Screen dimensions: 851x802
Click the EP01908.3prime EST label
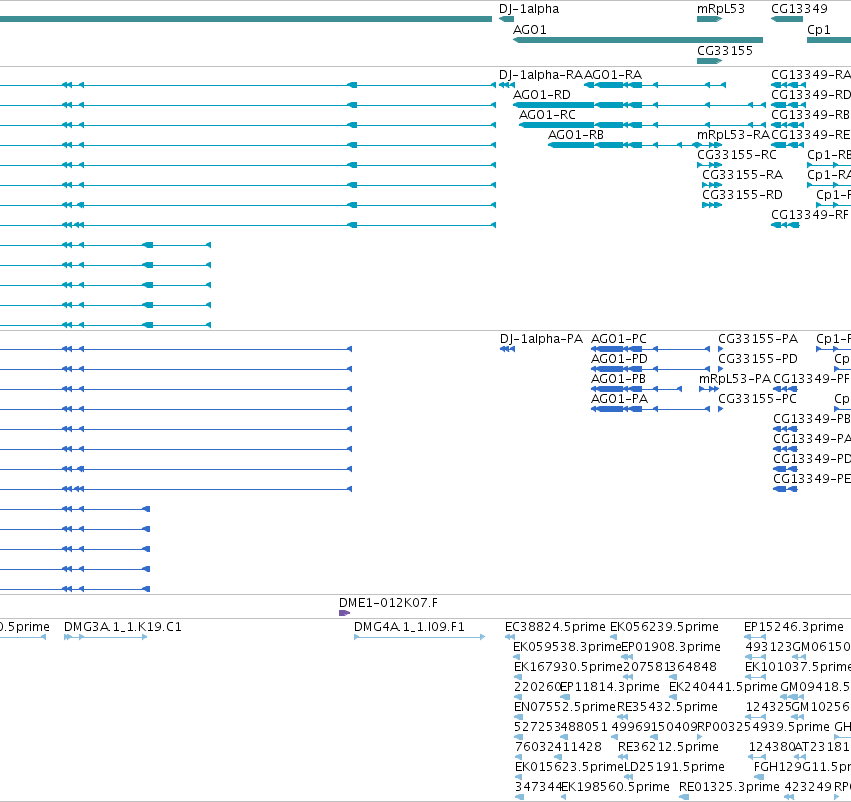(671, 647)
